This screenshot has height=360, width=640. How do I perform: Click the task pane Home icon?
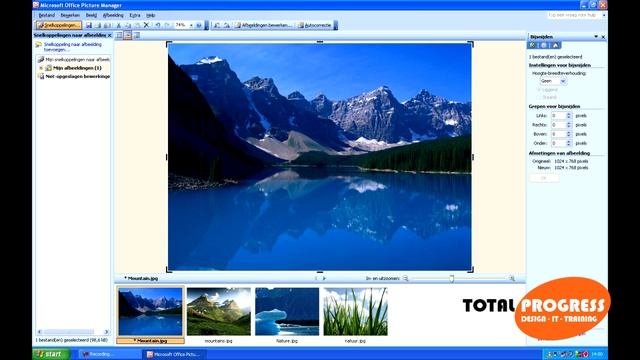pyautogui.click(x=555, y=45)
